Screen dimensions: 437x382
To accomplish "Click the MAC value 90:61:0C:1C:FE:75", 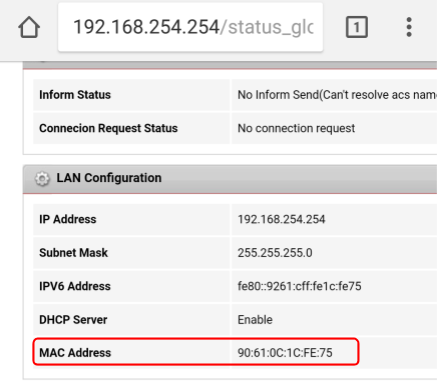I will tap(285, 353).
